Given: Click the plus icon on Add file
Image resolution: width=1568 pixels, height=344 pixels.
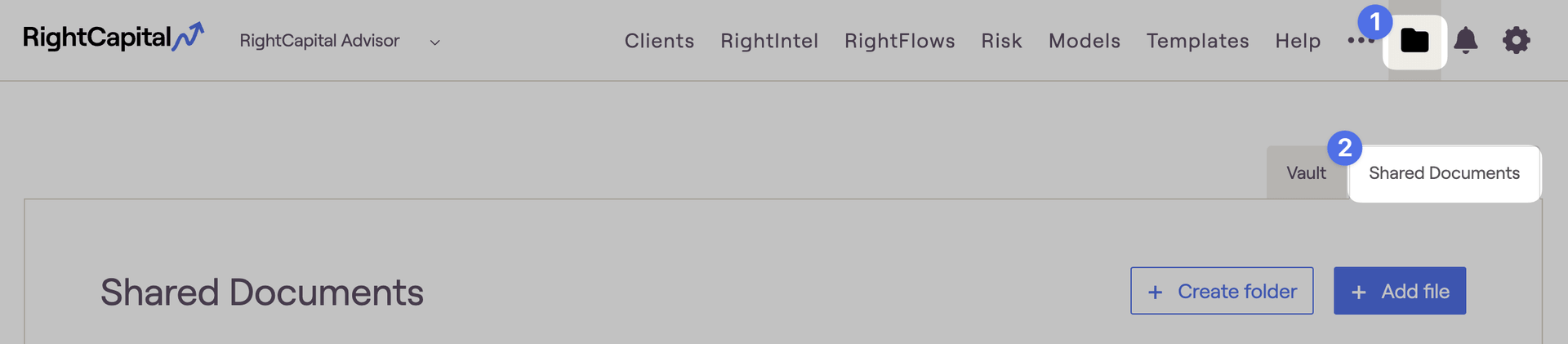Looking at the screenshot, I should (x=1359, y=292).
